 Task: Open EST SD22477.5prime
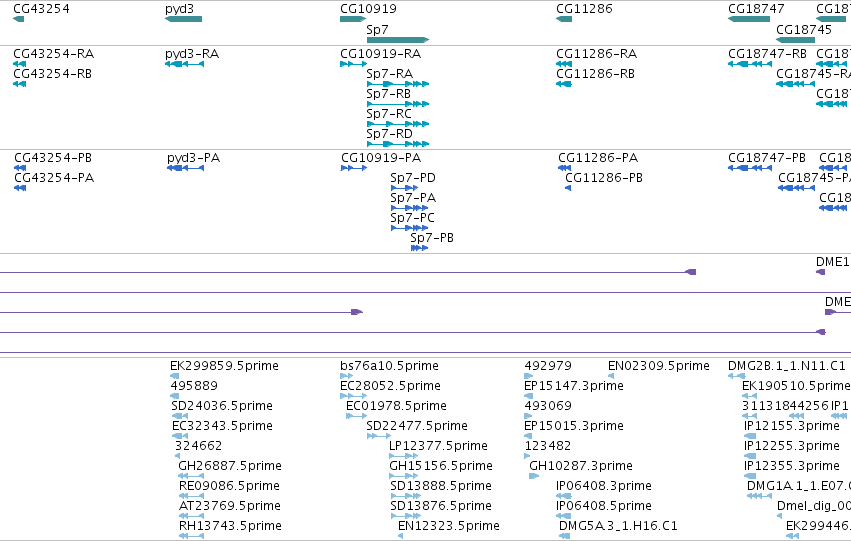pos(417,426)
